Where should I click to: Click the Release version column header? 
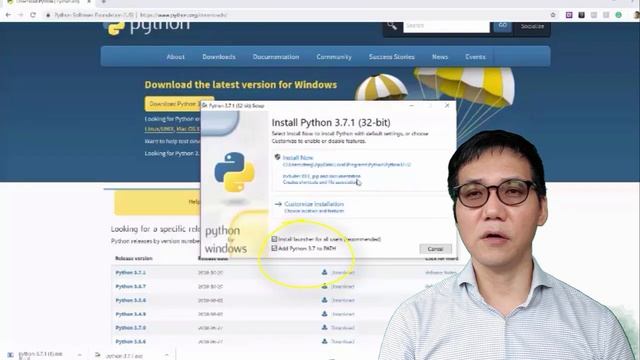tap(134, 258)
